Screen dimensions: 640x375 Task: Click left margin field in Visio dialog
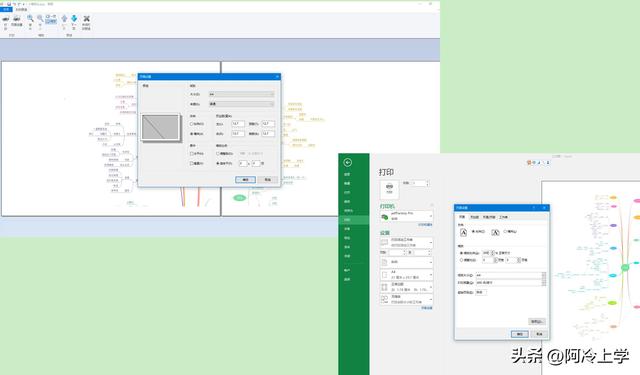tap(238, 124)
